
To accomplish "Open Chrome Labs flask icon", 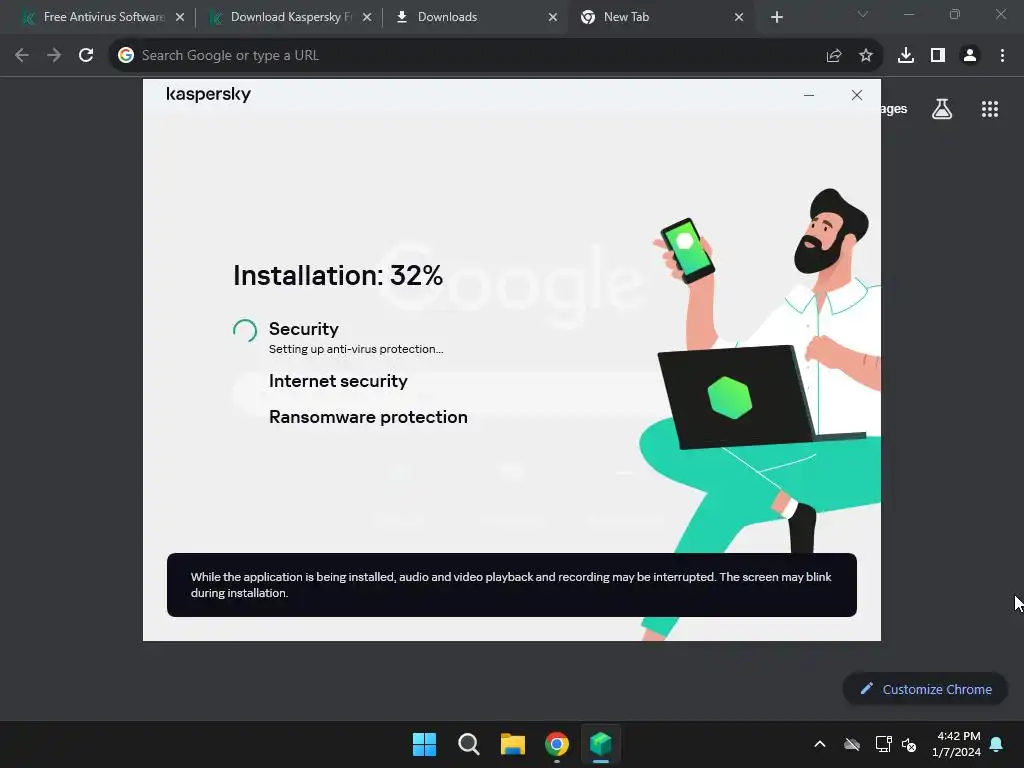I will 942,109.
